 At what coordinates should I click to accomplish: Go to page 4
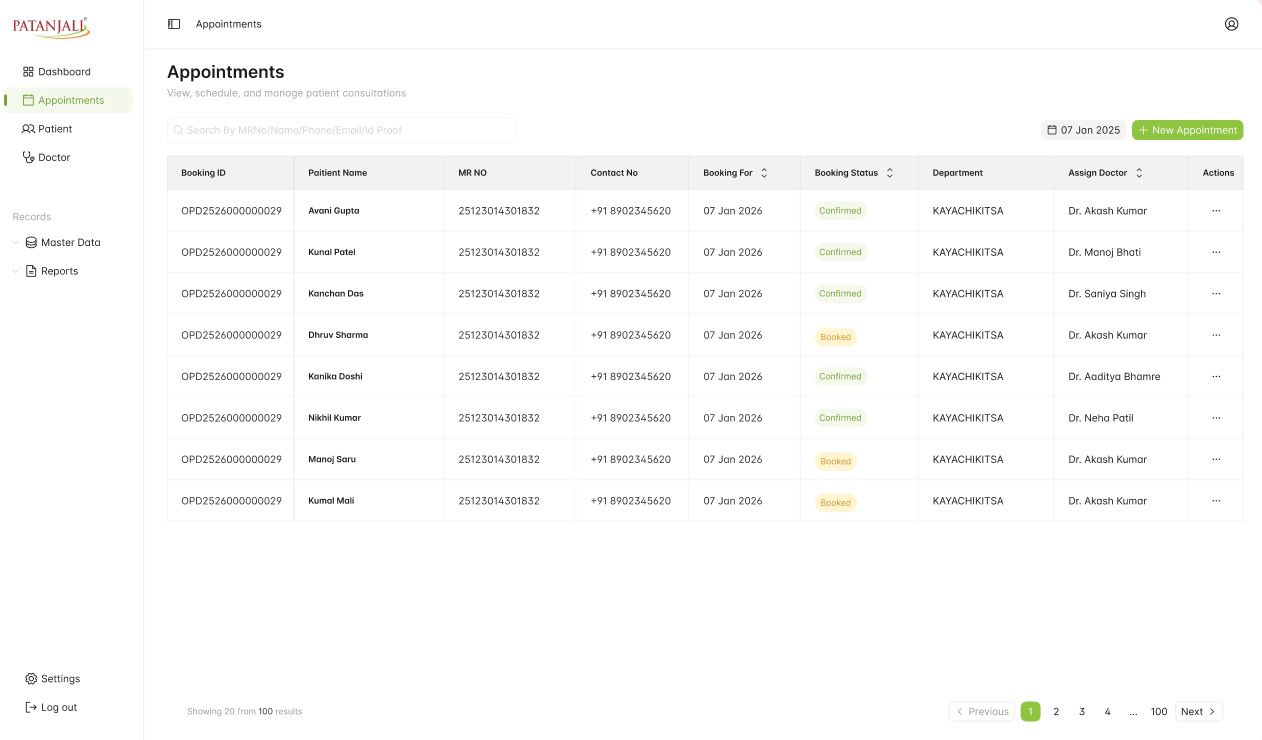click(1107, 712)
